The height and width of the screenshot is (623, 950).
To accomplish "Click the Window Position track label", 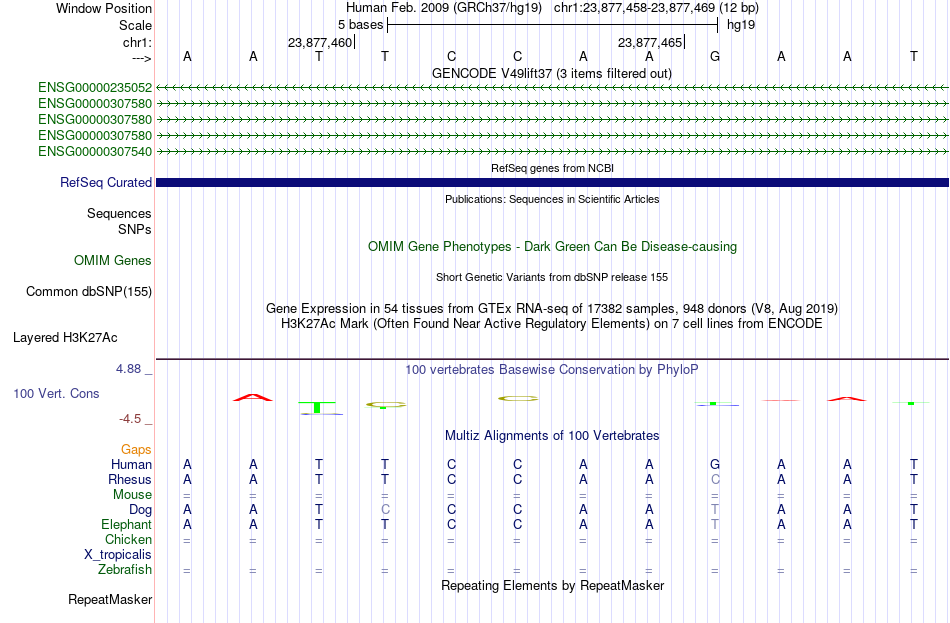I will point(104,8).
